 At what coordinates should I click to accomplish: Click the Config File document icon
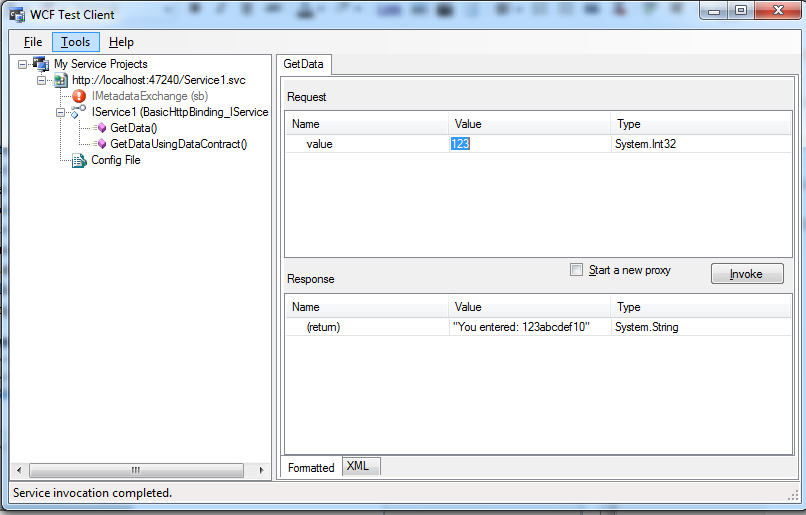click(79, 160)
